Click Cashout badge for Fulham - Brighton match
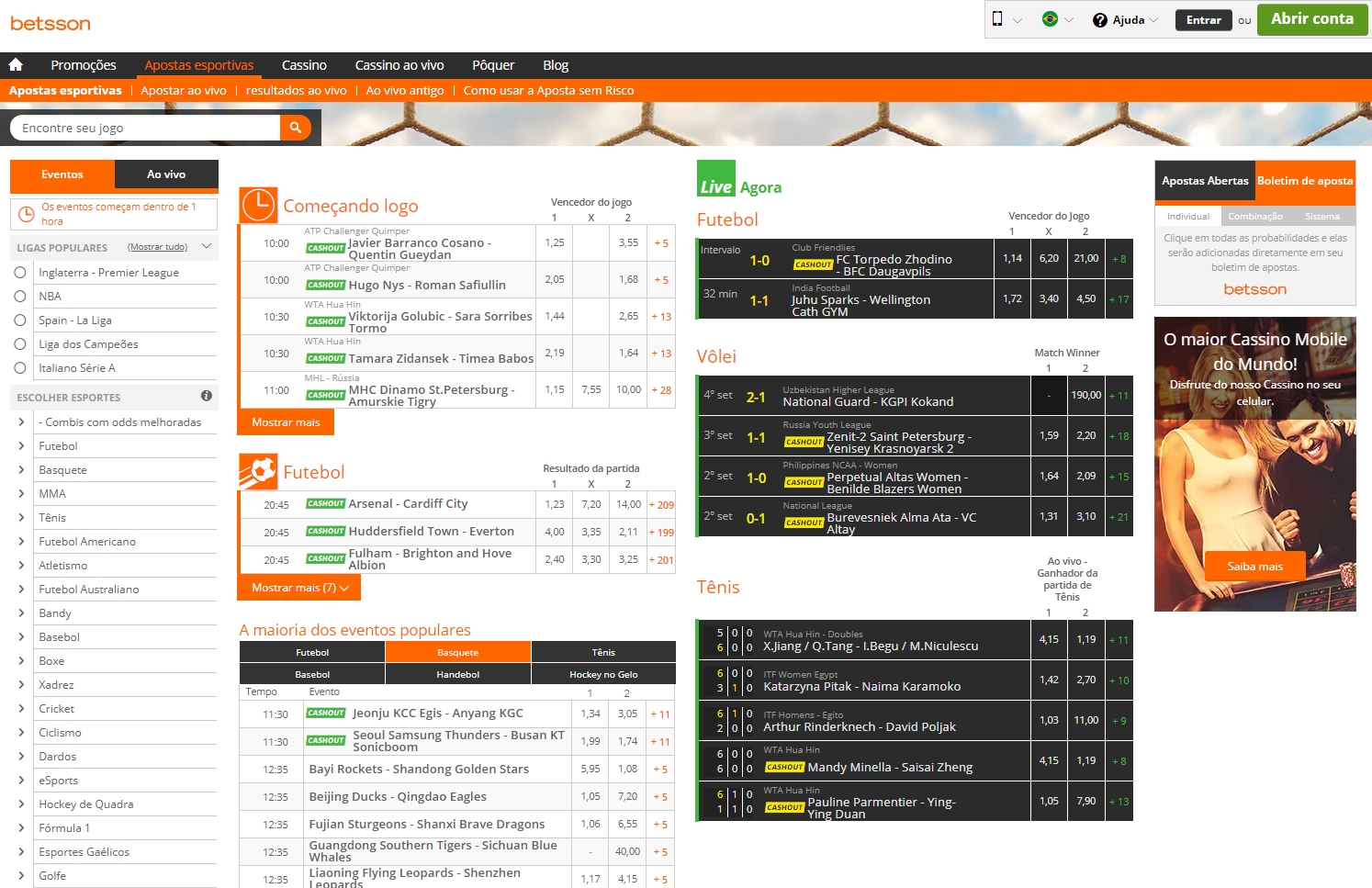The image size is (1372, 888). point(325,558)
